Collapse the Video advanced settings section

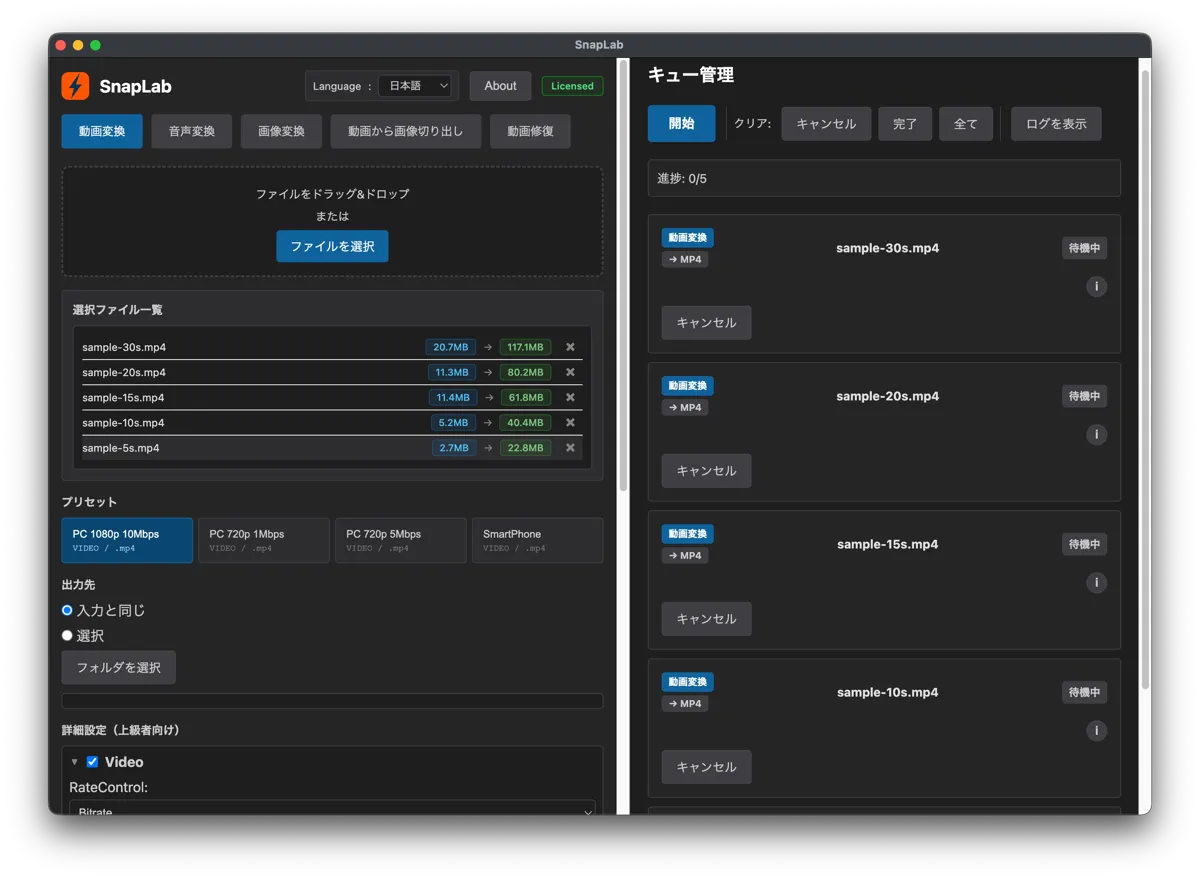click(x=74, y=761)
